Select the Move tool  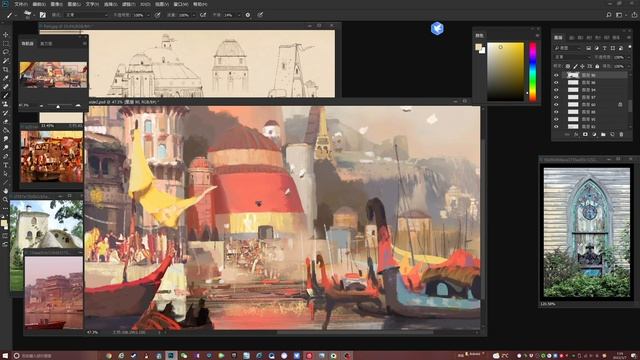[x=6, y=35]
